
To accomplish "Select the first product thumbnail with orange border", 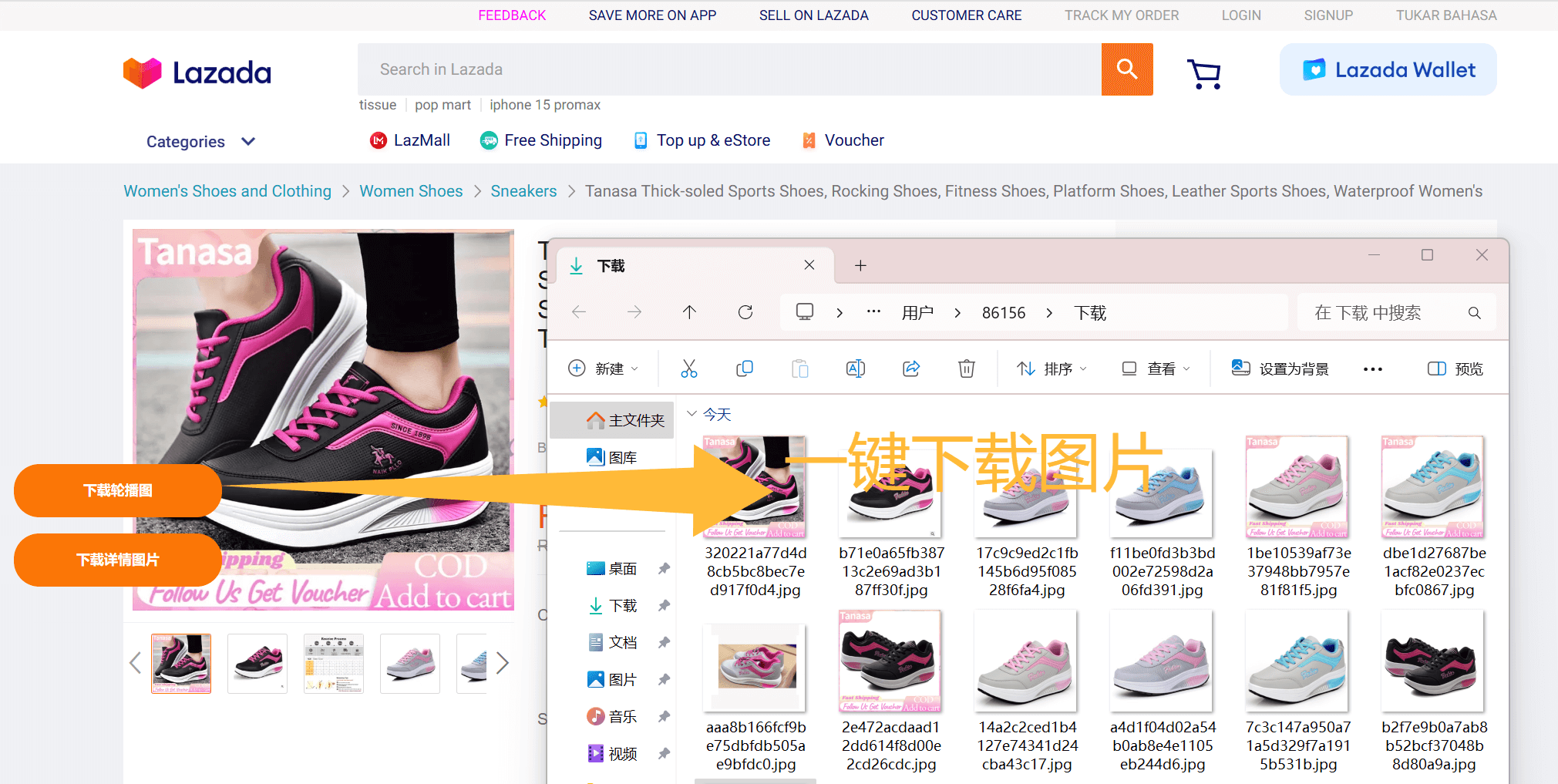I will click(x=181, y=664).
